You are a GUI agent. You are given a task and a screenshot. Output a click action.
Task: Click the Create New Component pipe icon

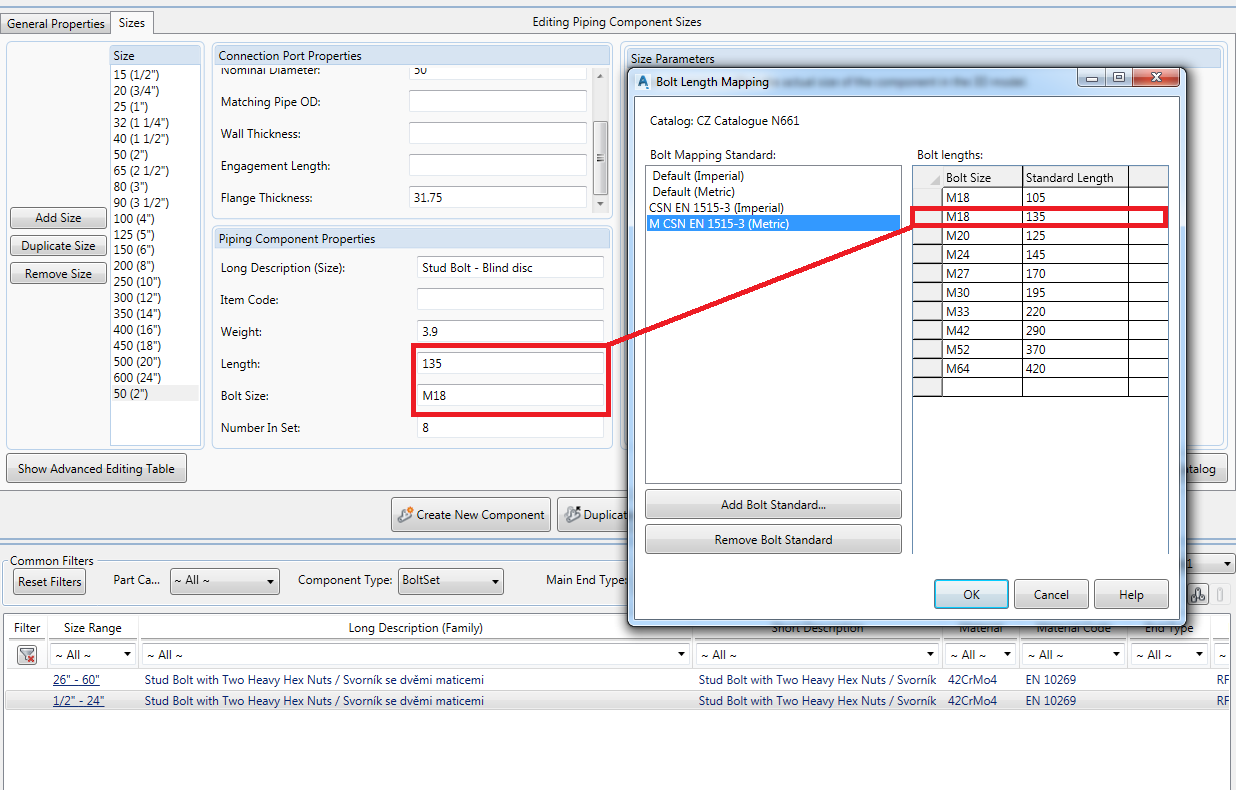403,515
